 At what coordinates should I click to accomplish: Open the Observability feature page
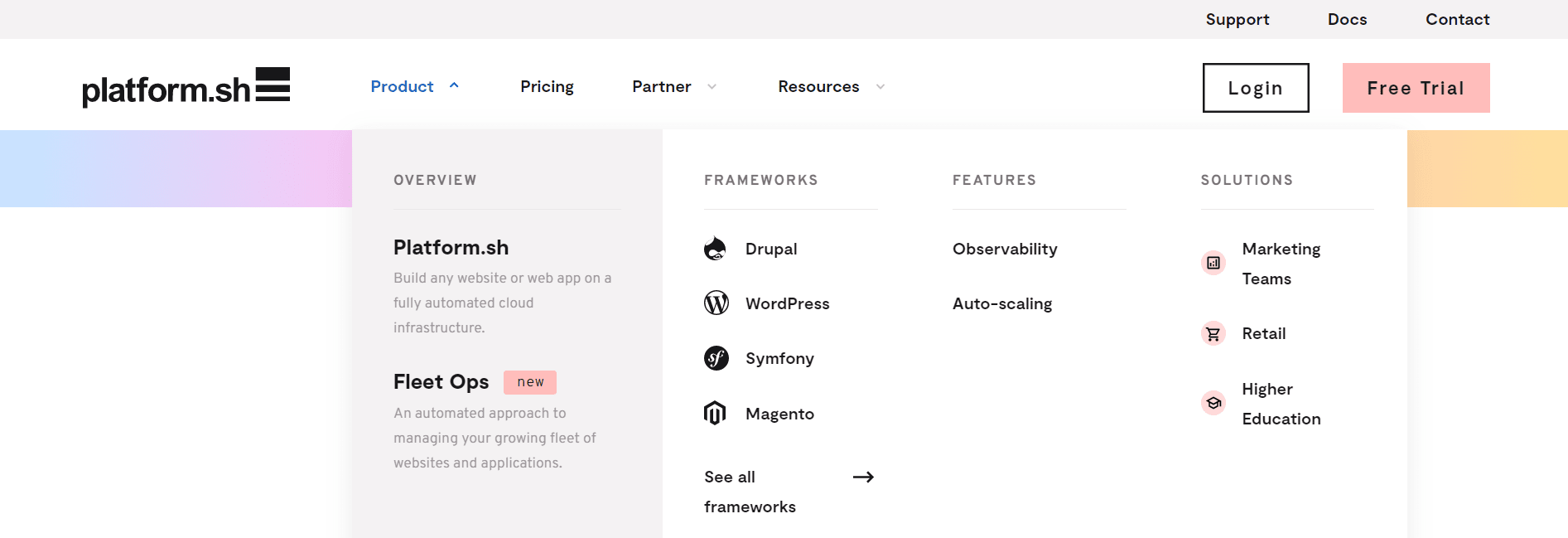[x=1005, y=249]
